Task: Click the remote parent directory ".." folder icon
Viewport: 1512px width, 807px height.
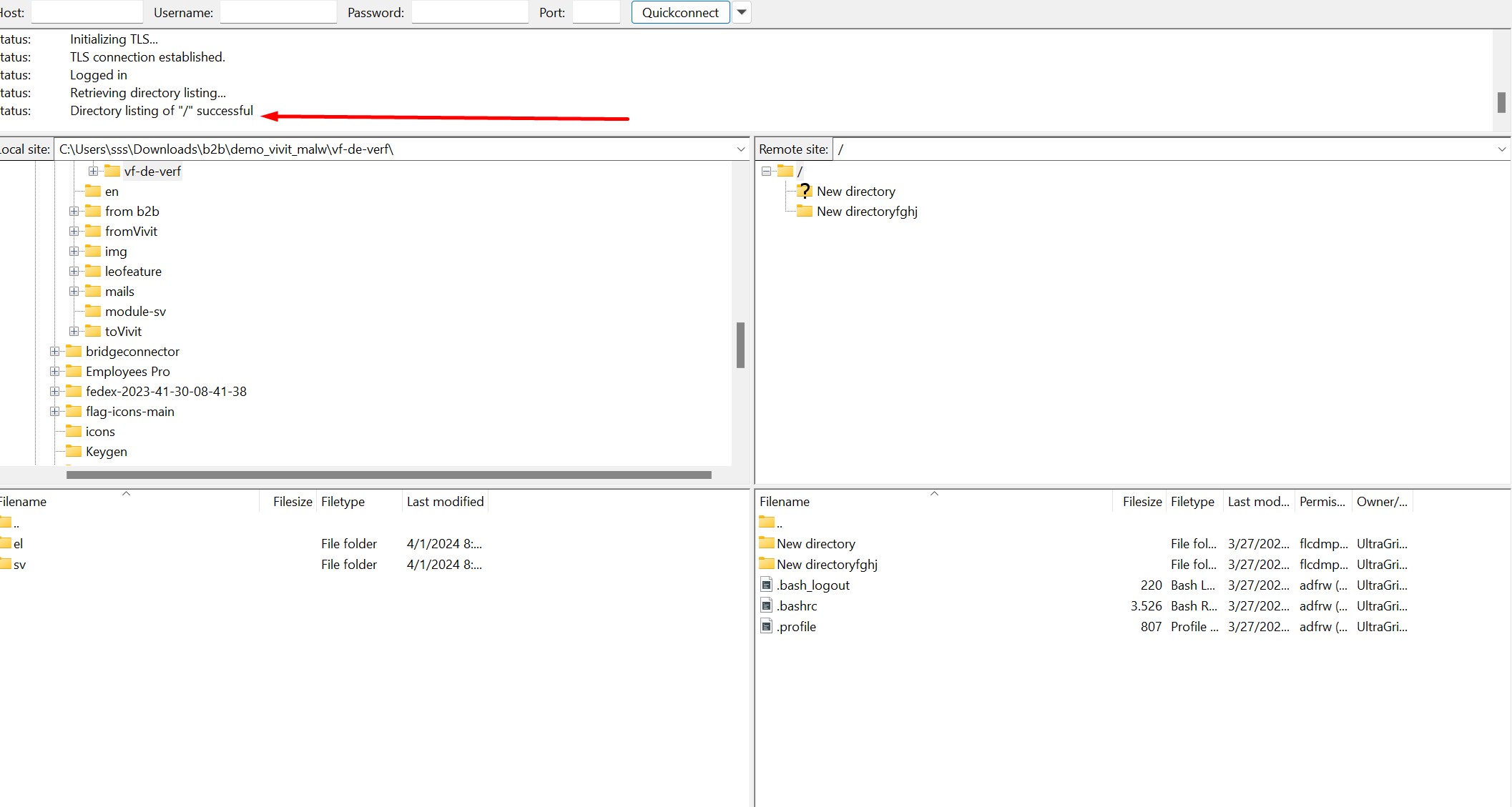Action: pyautogui.click(x=767, y=523)
